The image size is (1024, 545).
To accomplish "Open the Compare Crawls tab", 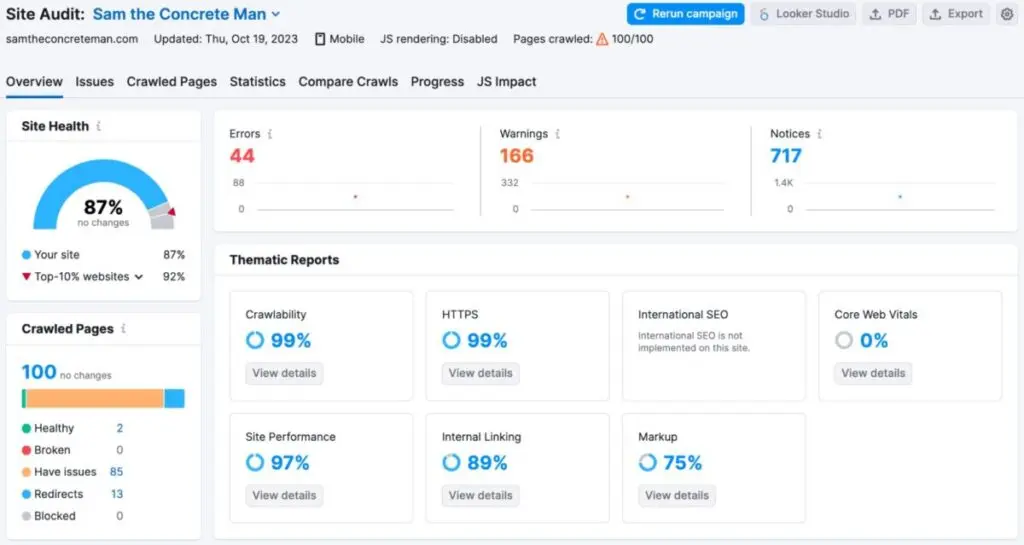I will pos(348,82).
